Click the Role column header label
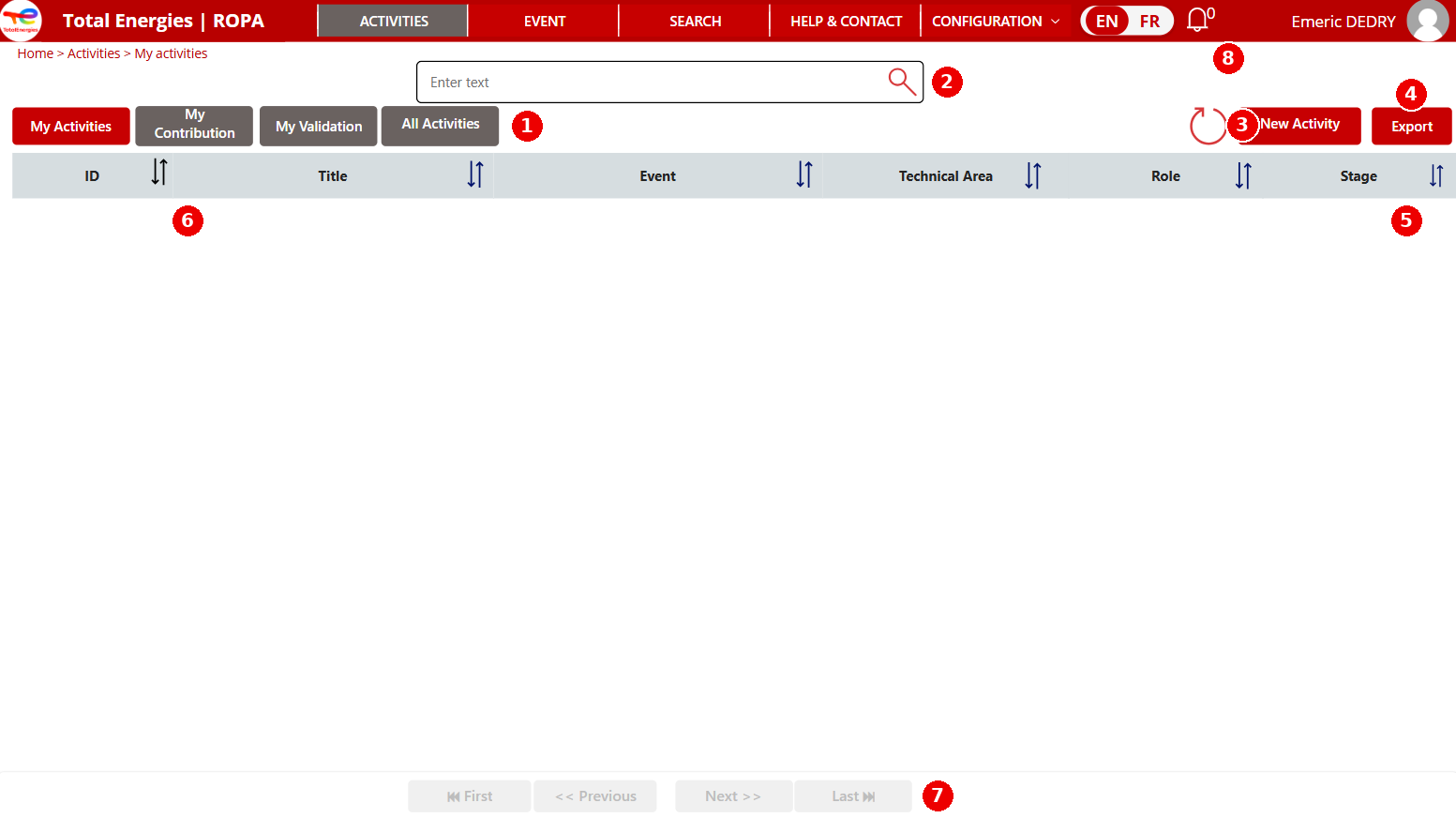The image size is (1456, 818). 1166,176
